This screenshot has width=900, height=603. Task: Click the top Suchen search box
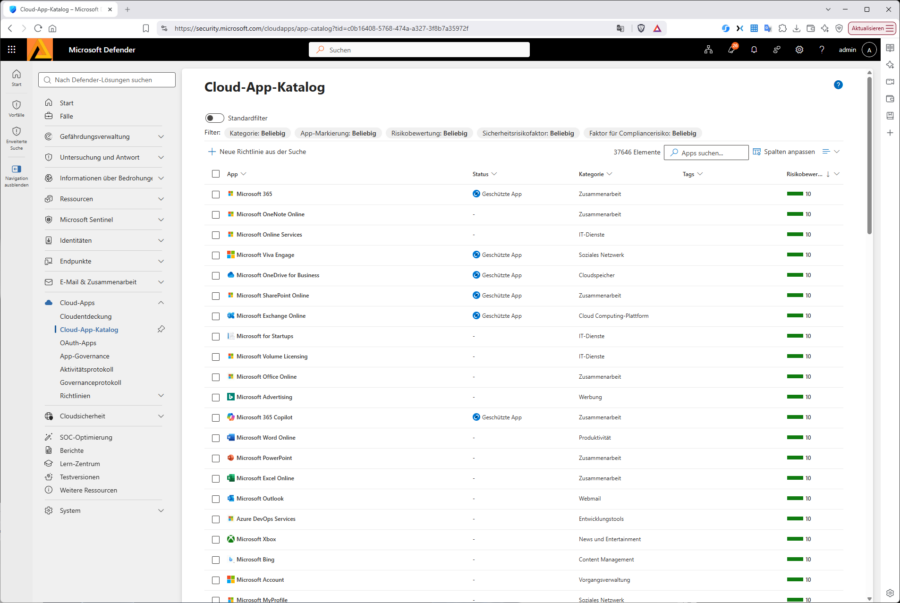coord(419,50)
